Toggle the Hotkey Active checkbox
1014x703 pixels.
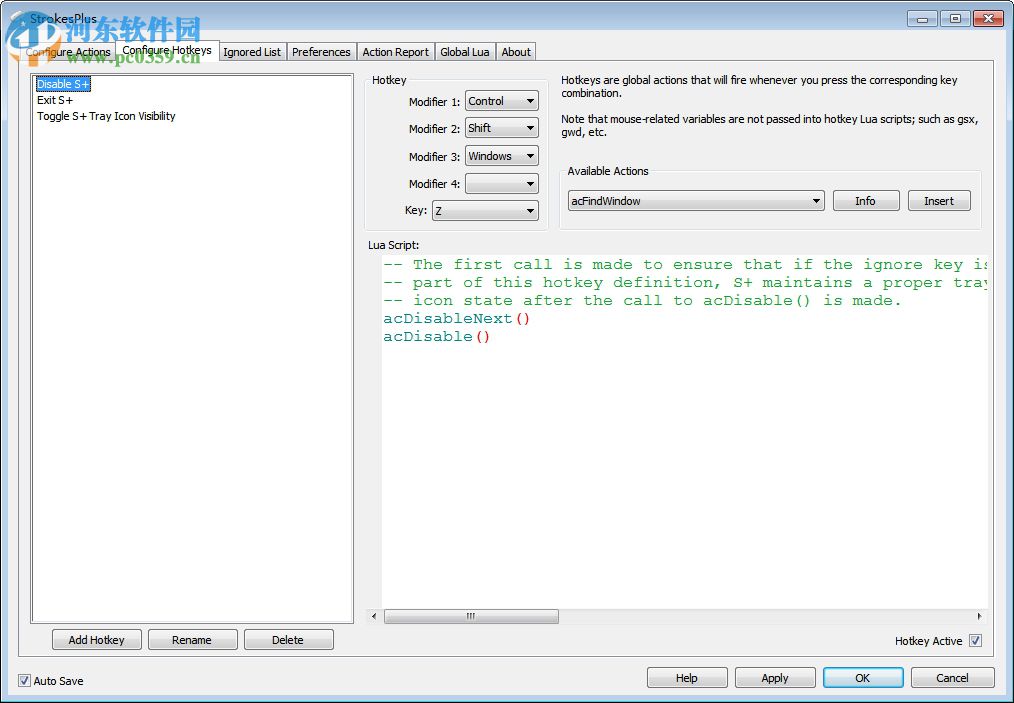tap(975, 641)
